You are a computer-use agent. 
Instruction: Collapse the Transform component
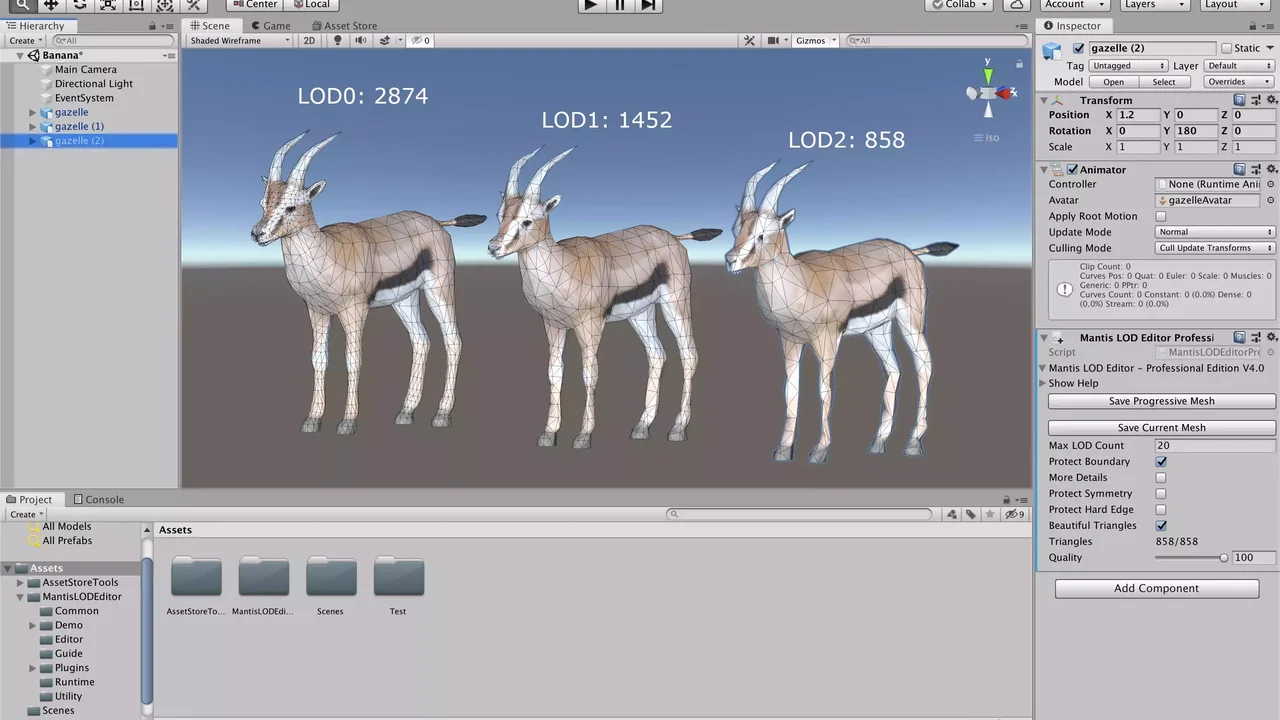pos(1044,100)
